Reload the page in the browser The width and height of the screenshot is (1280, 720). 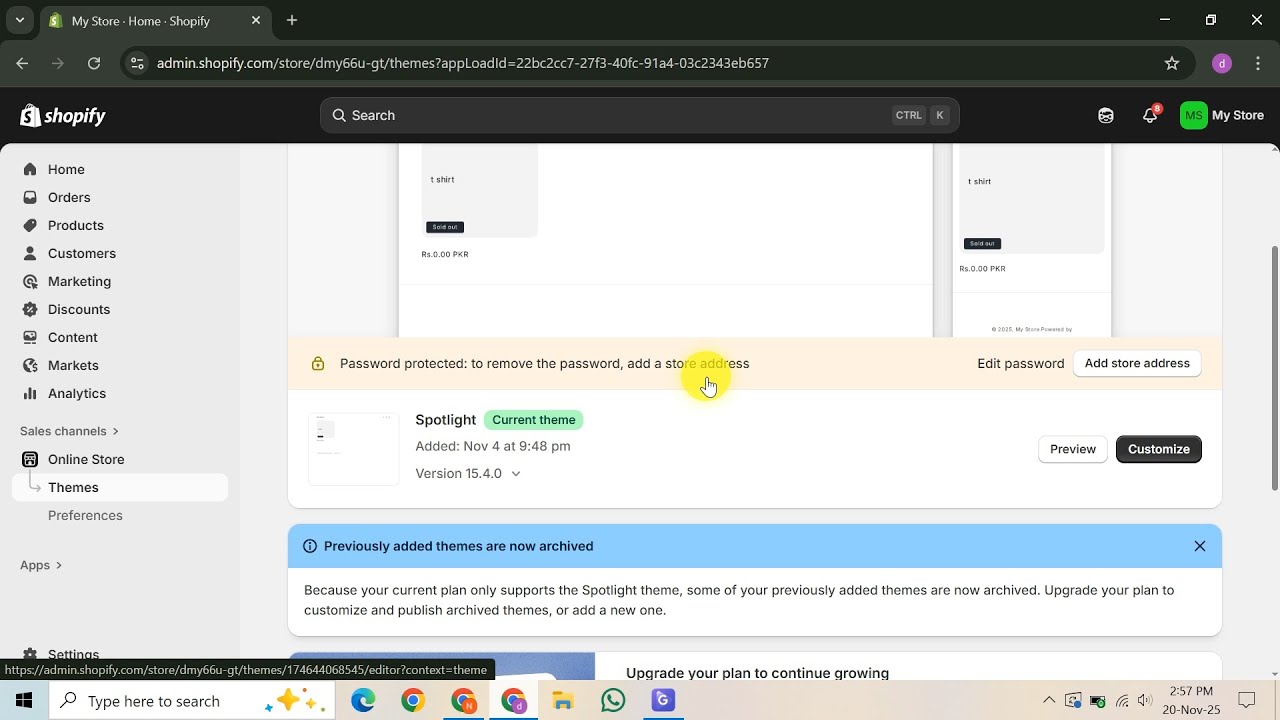[x=94, y=63]
